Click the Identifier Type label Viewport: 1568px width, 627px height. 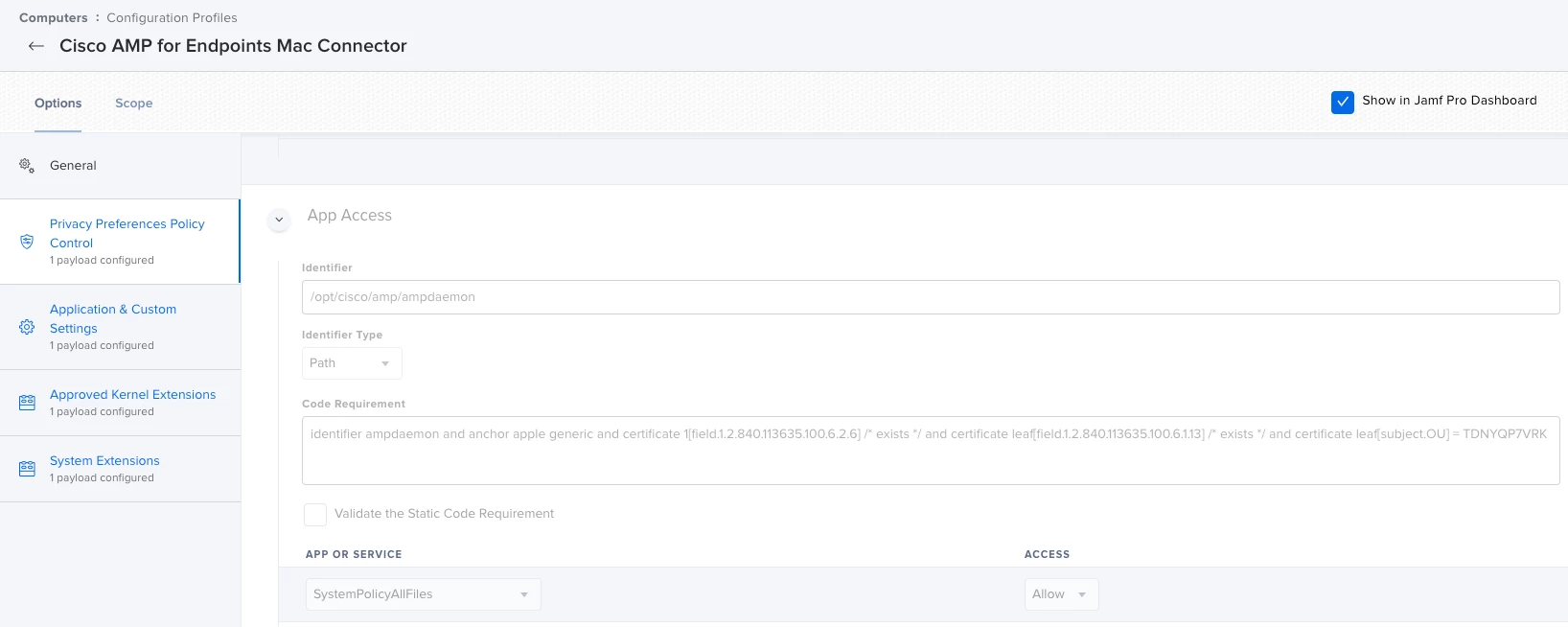(x=342, y=336)
